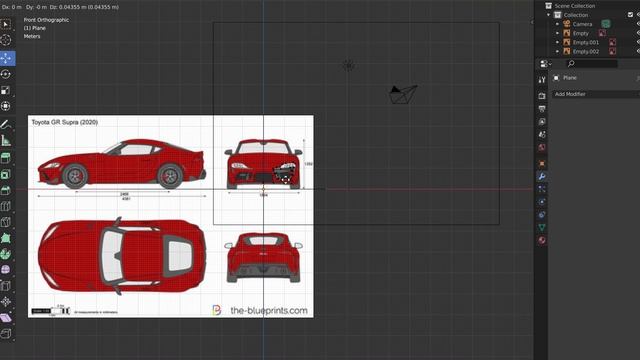This screenshot has height=360, width=640.
Task: Open the Modifier properties wrench tab
Action: click(542, 176)
